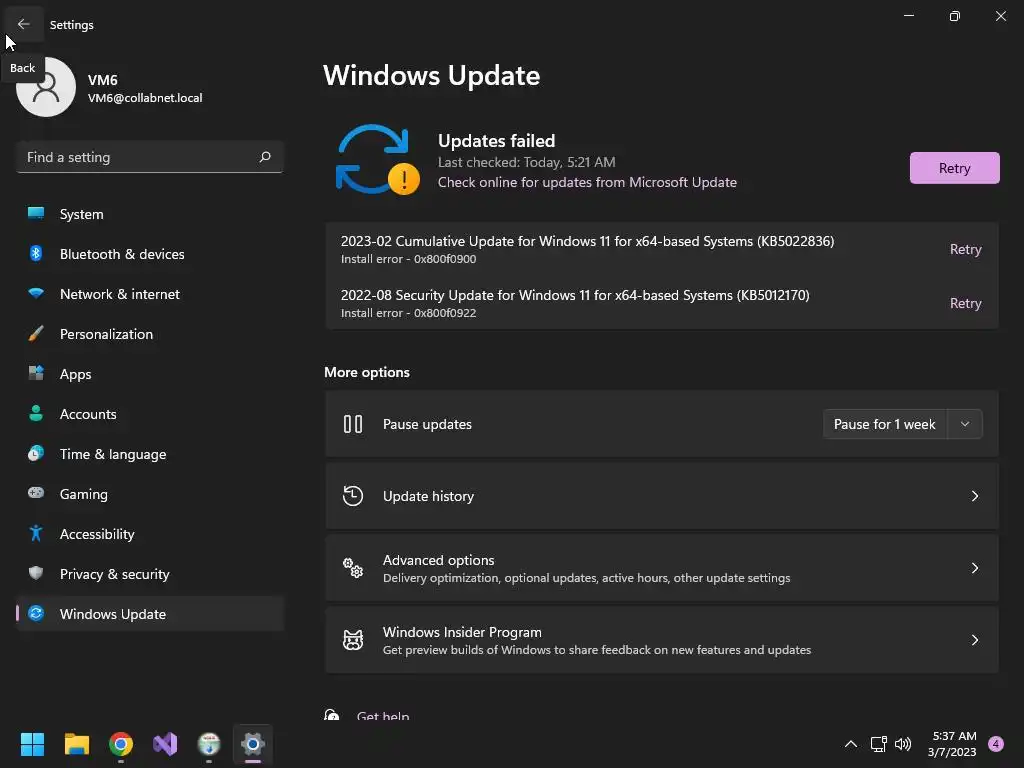Select Windows Update in sidebar
Viewport: 1024px width, 768px height.
150,613
